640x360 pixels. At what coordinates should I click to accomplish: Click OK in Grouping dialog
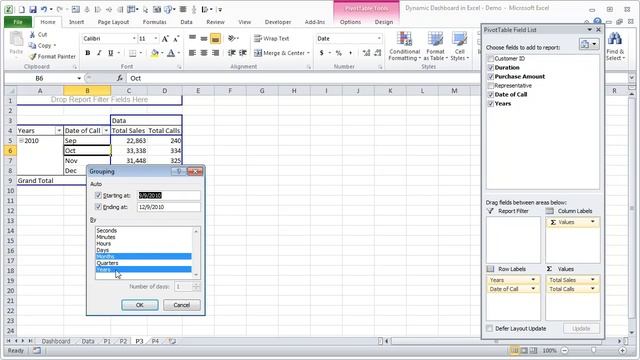click(x=140, y=305)
